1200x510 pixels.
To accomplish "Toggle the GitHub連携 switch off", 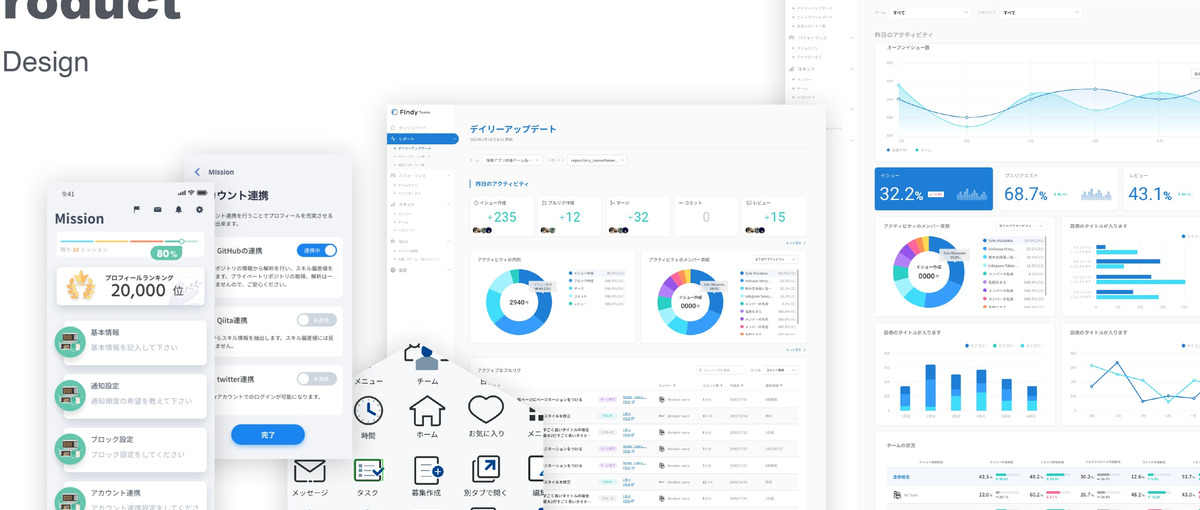I will [317, 250].
